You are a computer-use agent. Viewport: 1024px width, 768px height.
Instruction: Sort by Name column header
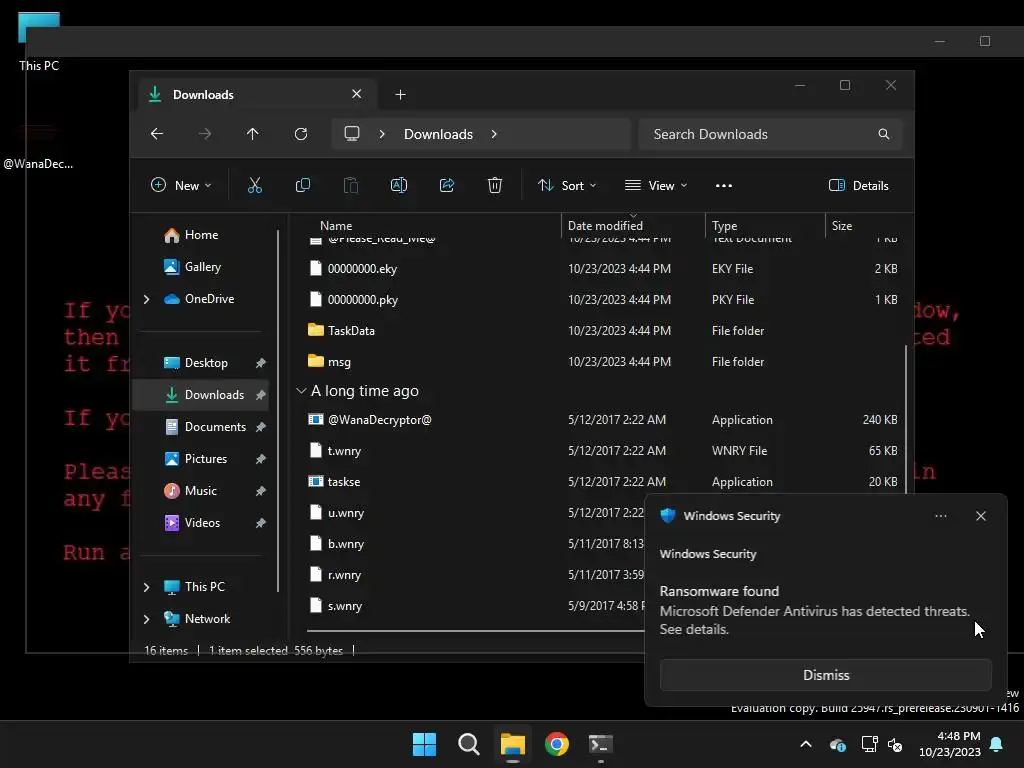coord(336,225)
